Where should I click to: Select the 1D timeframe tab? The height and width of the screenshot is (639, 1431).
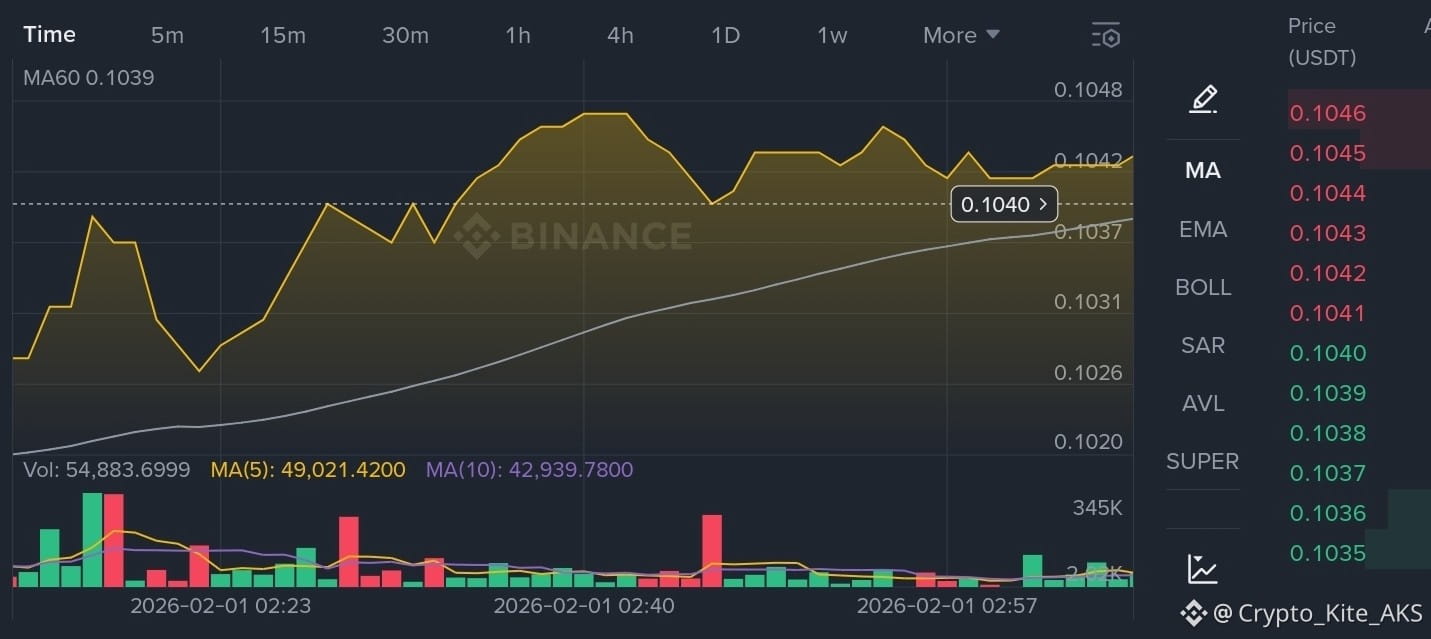pyautogui.click(x=725, y=36)
